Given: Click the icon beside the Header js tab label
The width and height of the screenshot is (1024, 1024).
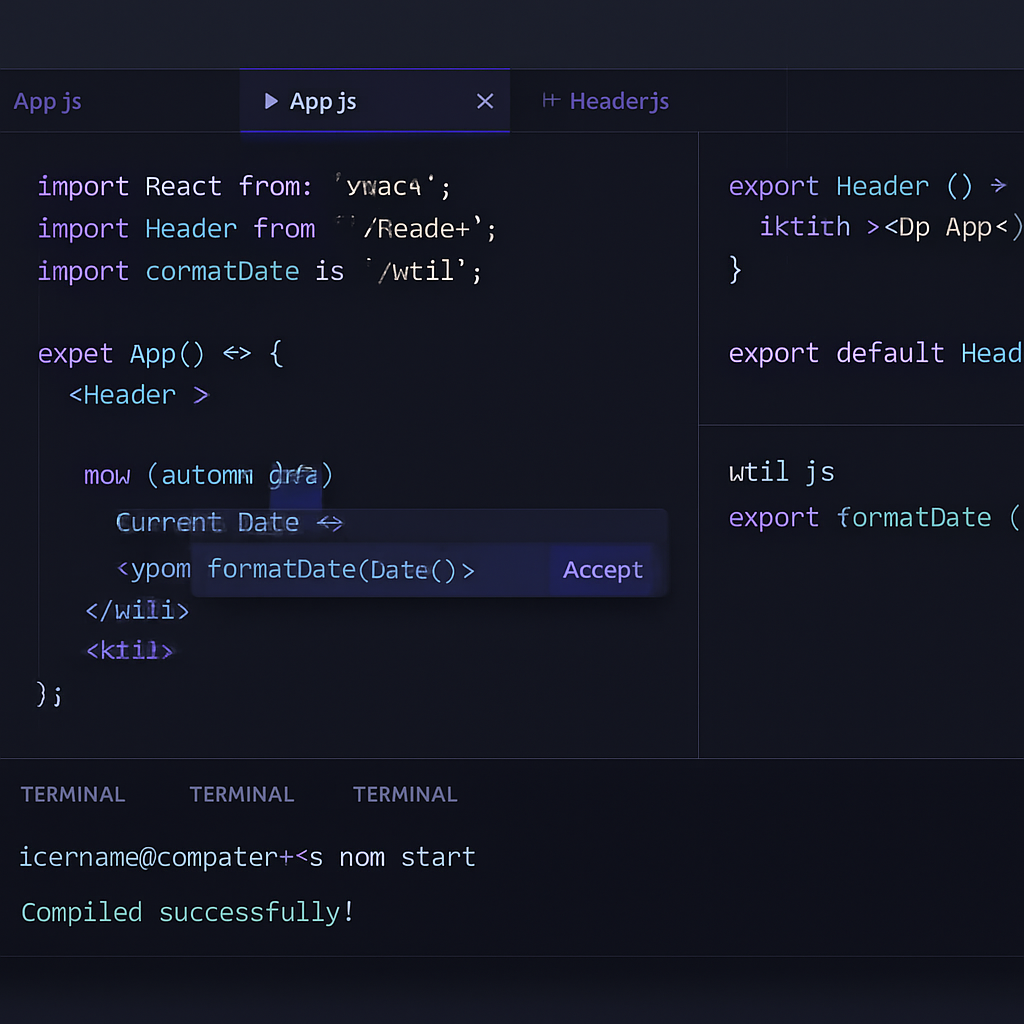Looking at the screenshot, I should [x=551, y=100].
